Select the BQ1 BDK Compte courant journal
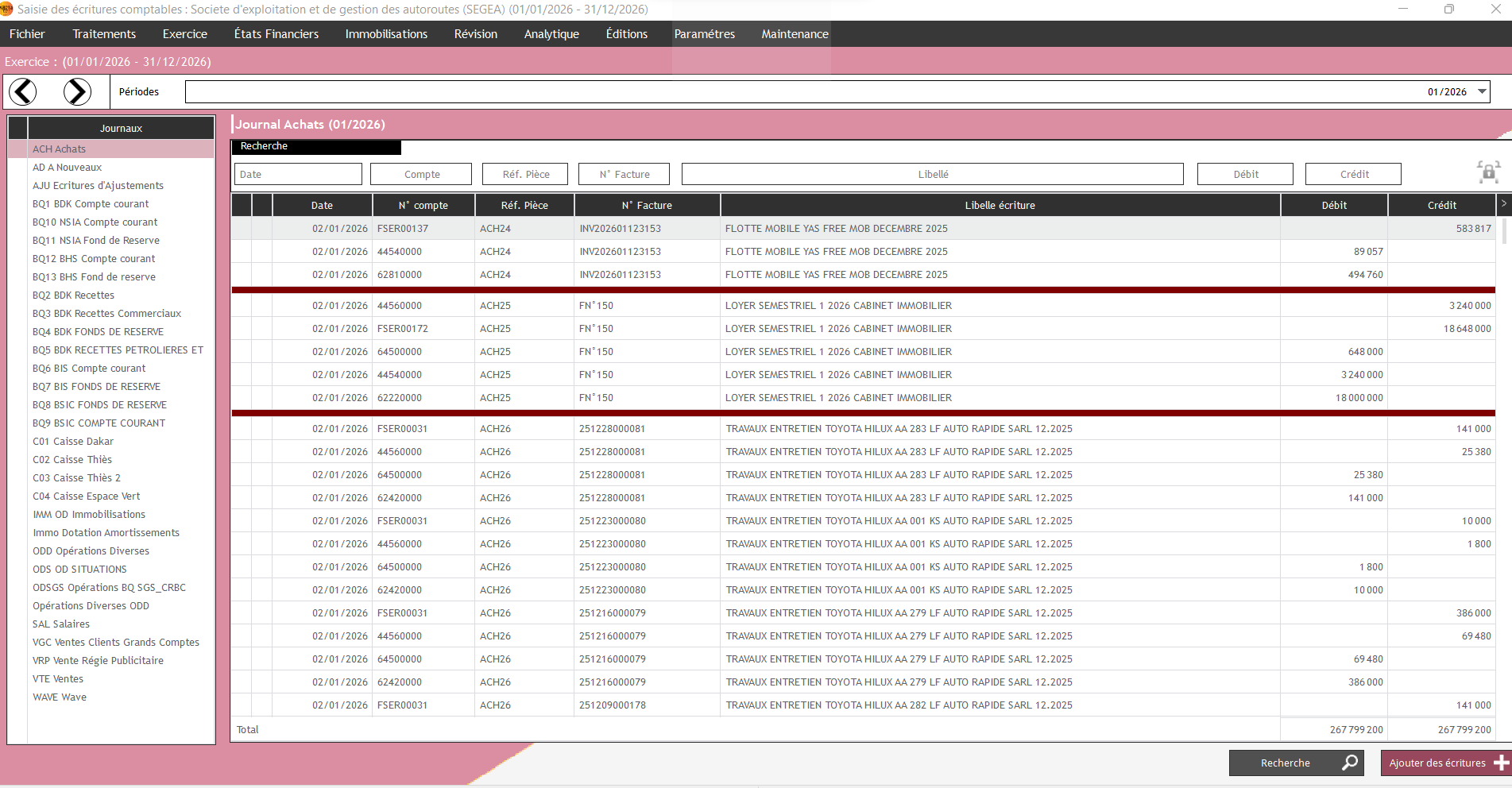 tap(91, 204)
